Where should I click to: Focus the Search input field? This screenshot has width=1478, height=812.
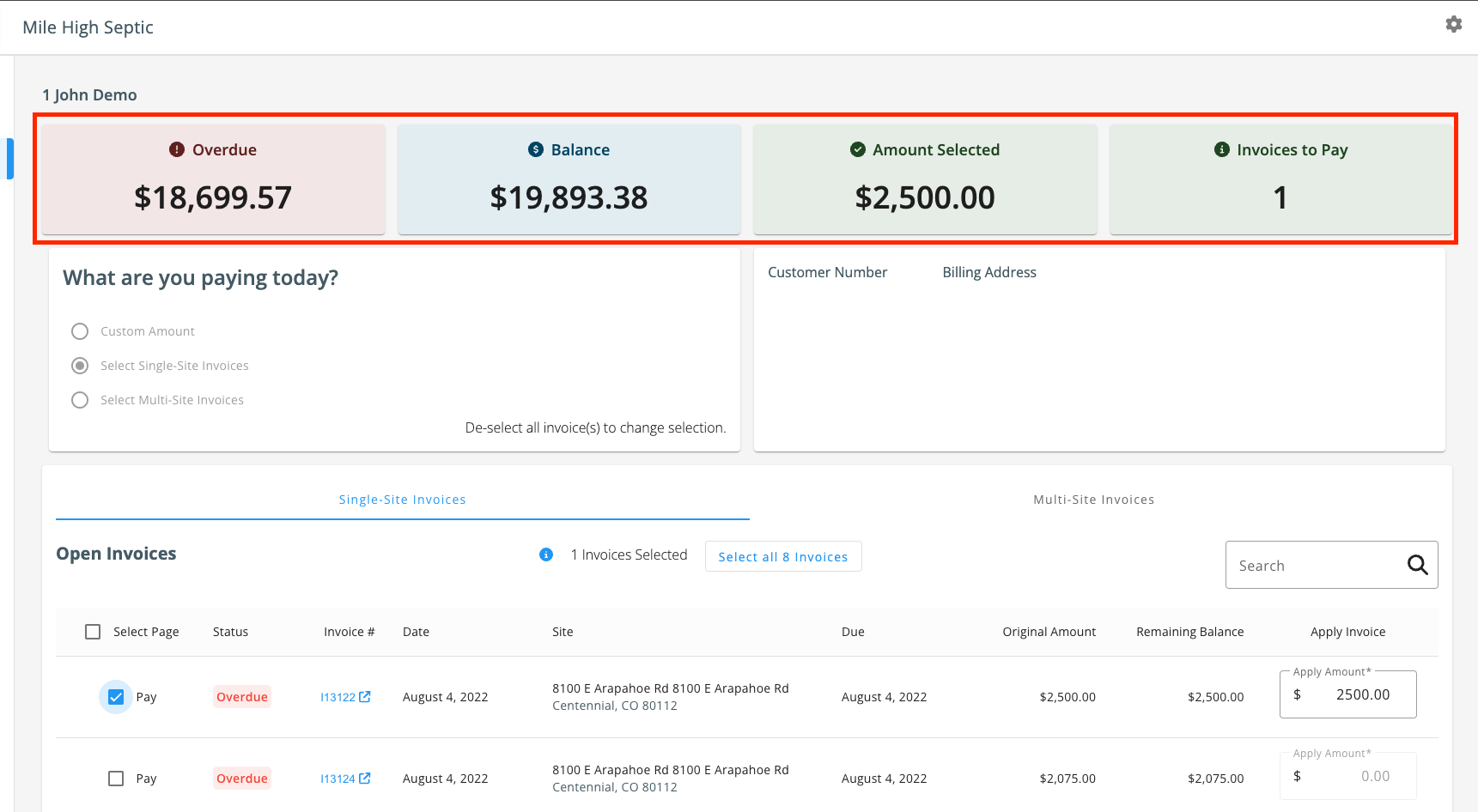point(1318,565)
